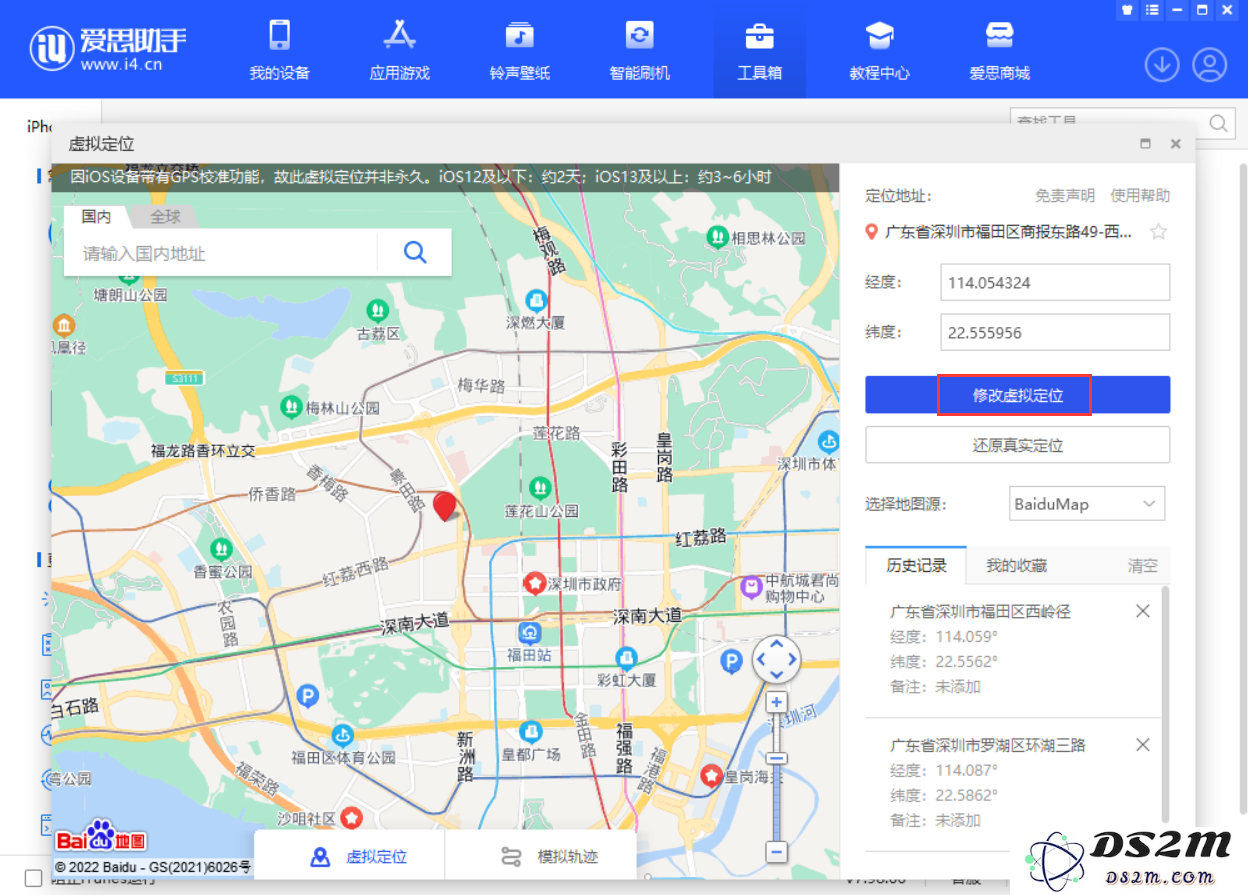This screenshot has width=1248, height=895.
Task: Click the red location pin on map
Action: pyautogui.click(x=446, y=506)
